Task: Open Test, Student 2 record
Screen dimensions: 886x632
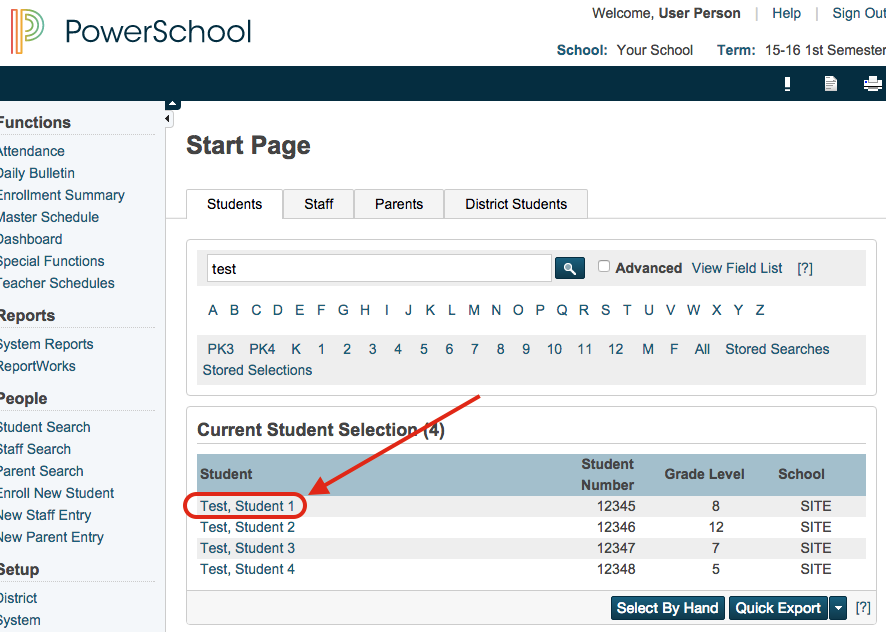Action: [x=247, y=527]
